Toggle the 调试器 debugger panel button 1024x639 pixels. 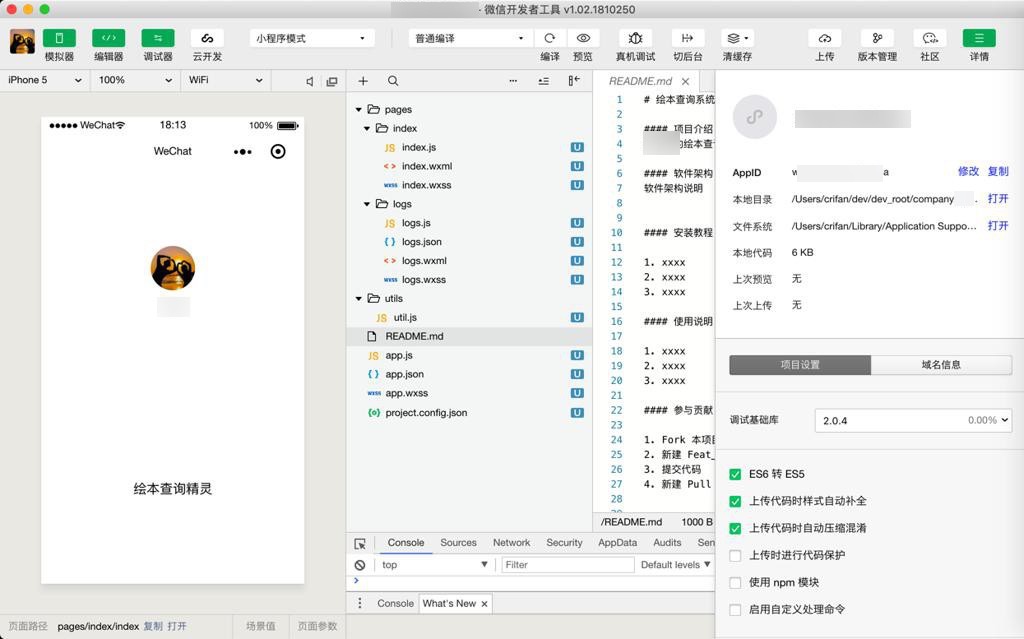click(158, 38)
